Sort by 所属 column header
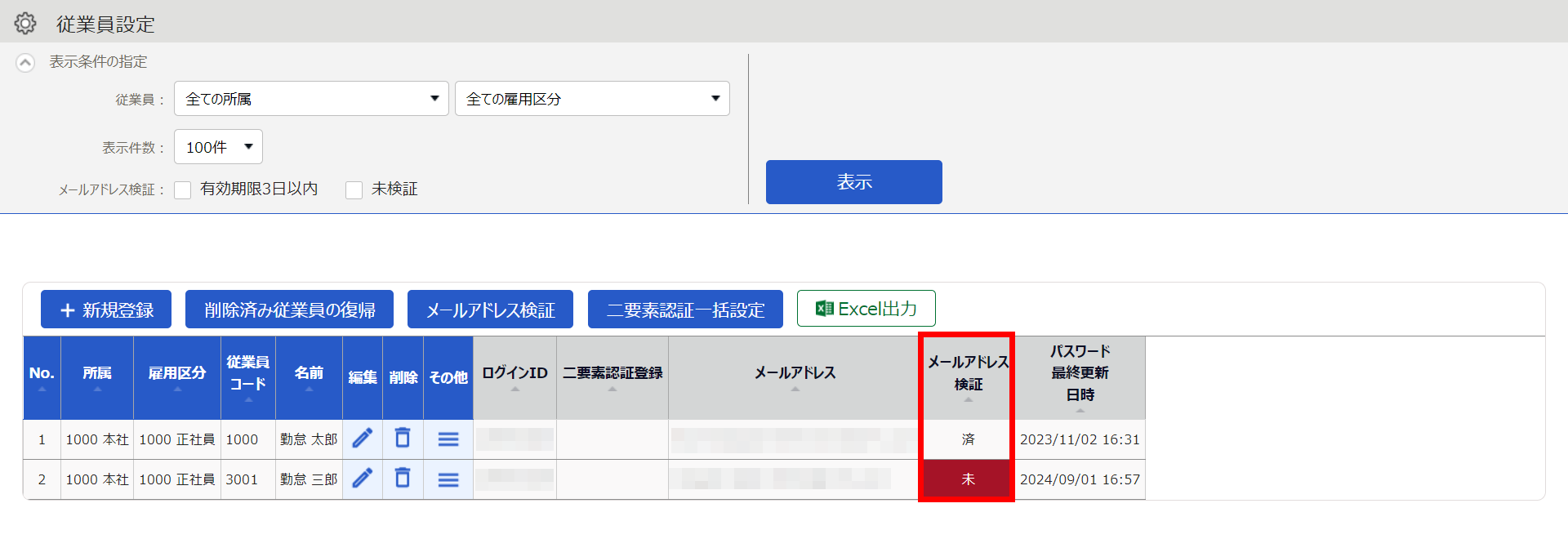Viewport: 1568px width, 548px height. coord(97,377)
